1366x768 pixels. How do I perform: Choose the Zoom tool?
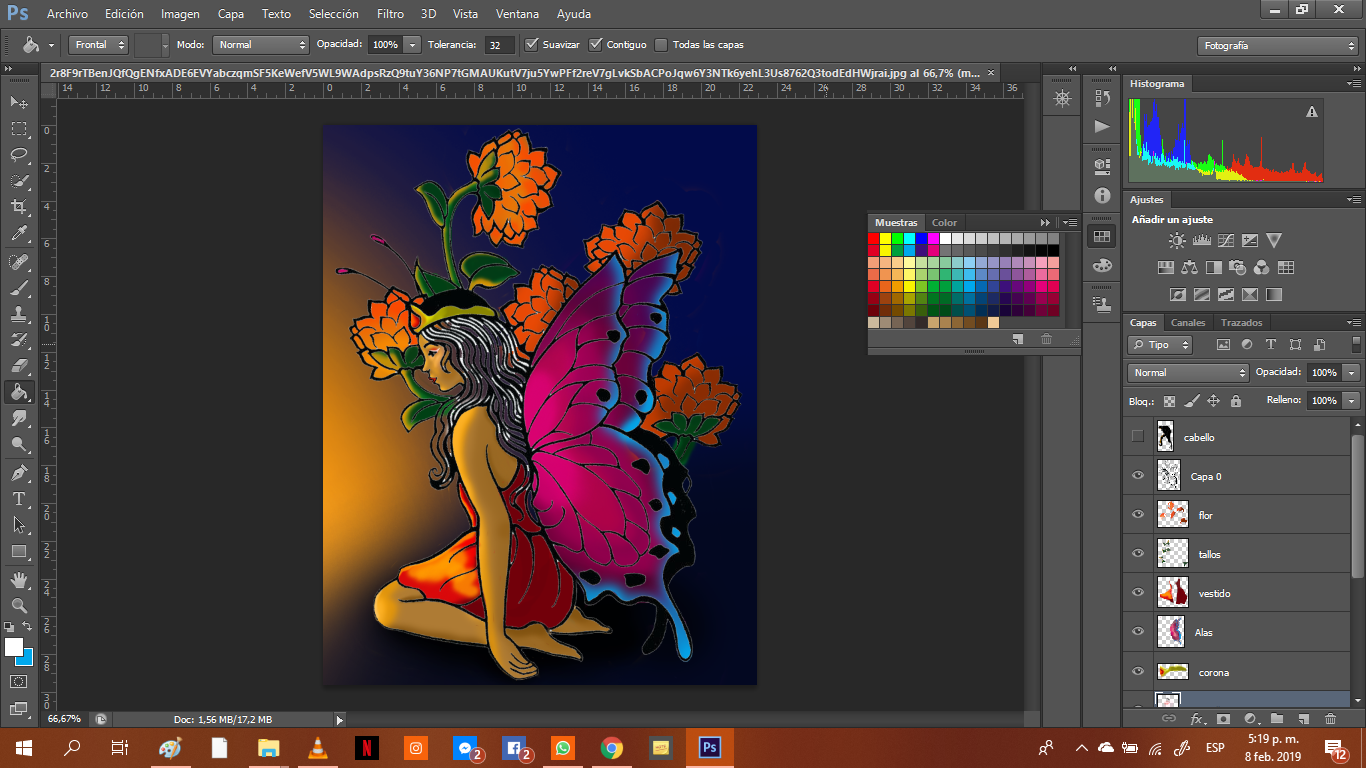(19, 605)
